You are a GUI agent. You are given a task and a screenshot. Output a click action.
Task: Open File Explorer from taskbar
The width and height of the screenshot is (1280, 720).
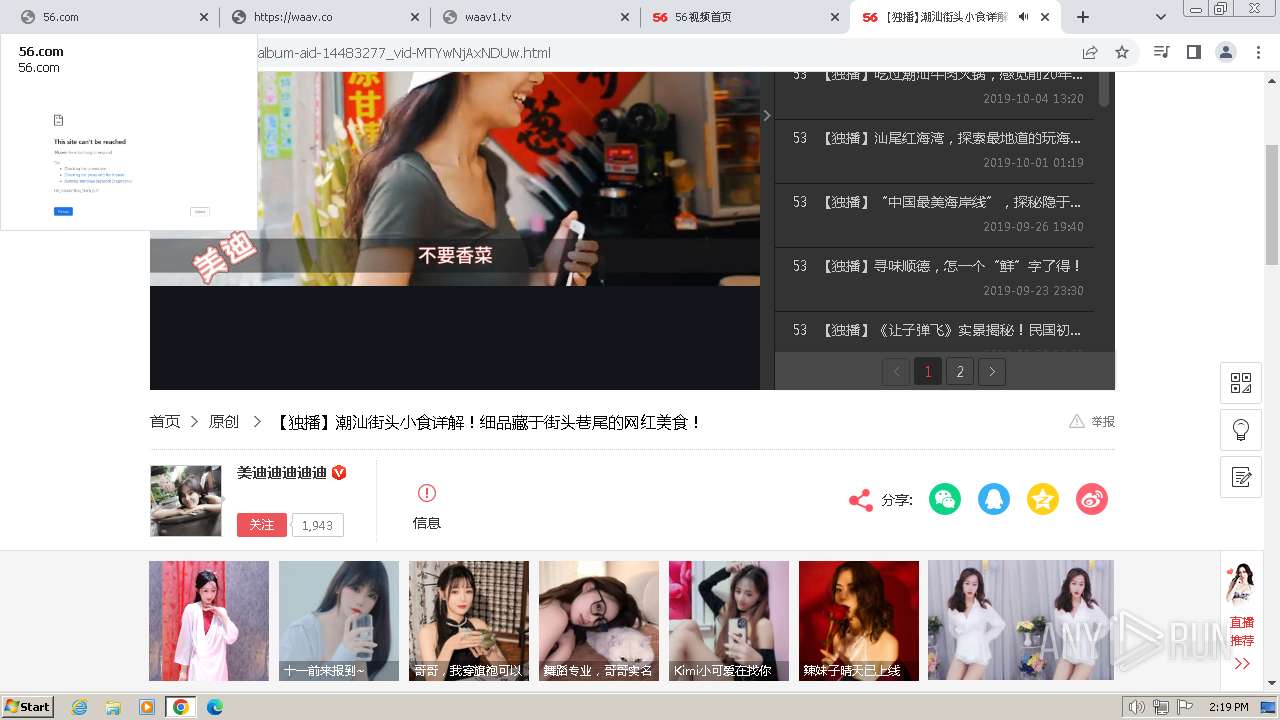113,707
